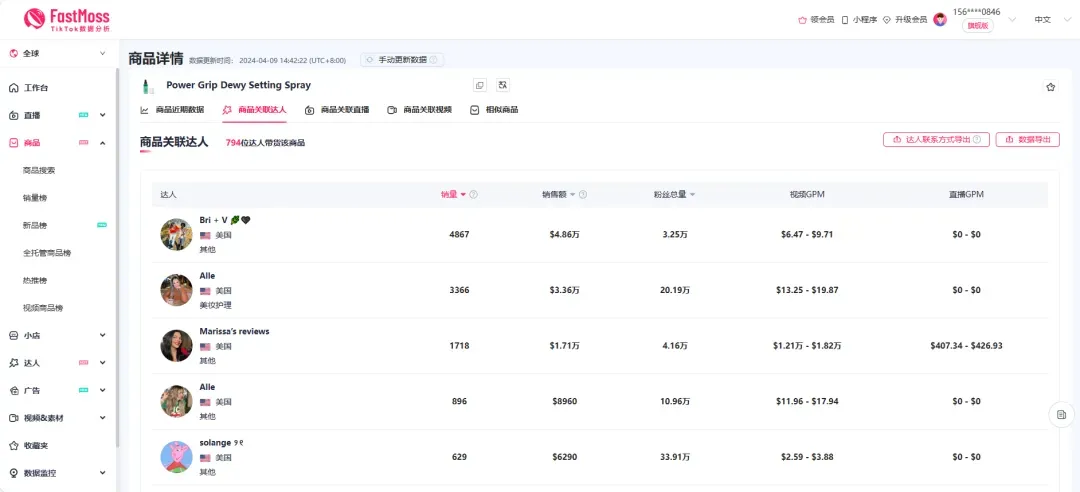Switch to the 商品近期数据 tab

[172, 110]
